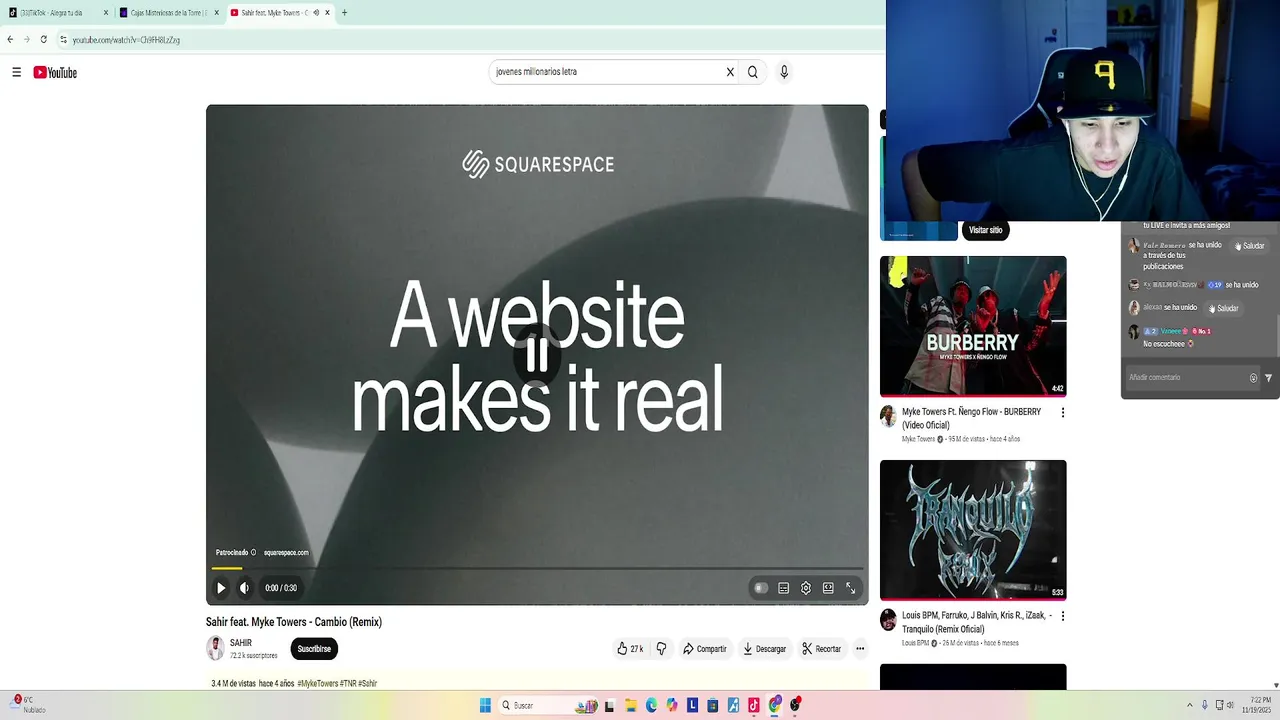Click the Visitar sitio ad button

click(985, 230)
